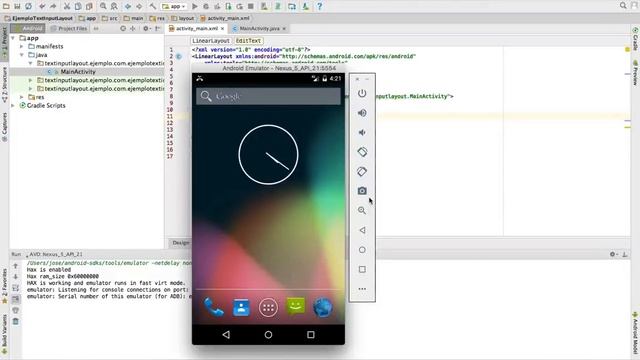Stop the running process in toolbar
Screen dimensions: 640x360
(x=251, y=6)
